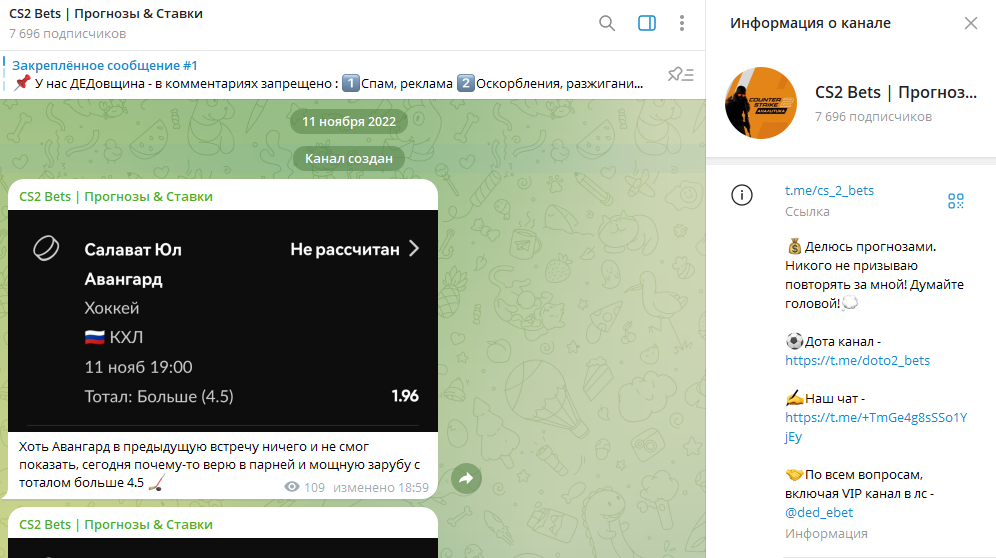
Task: Select the text Тотал: Больше (4.5)
Action: tap(159, 397)
